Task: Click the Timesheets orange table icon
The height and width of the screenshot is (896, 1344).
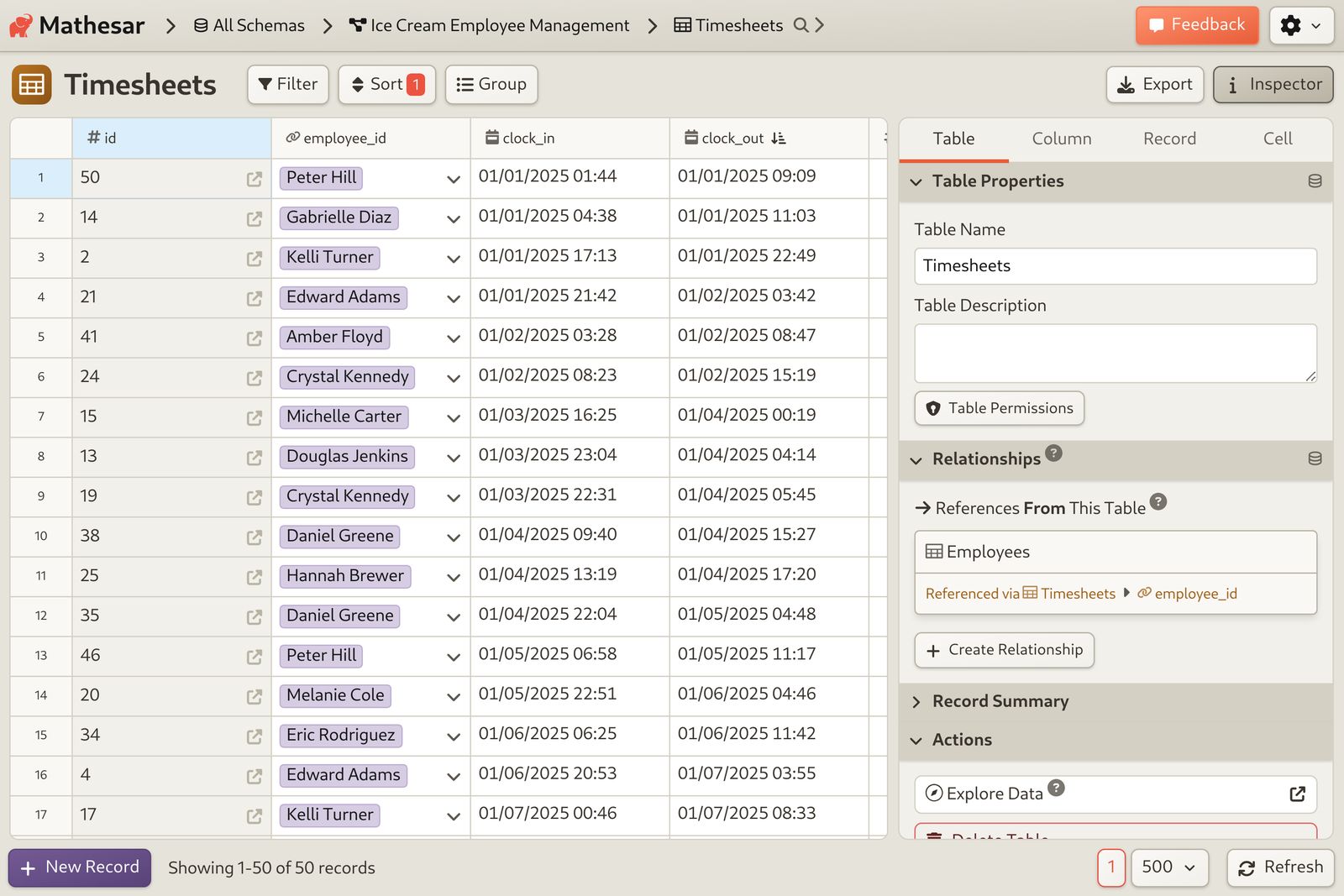Action: [x=32, y=85]
